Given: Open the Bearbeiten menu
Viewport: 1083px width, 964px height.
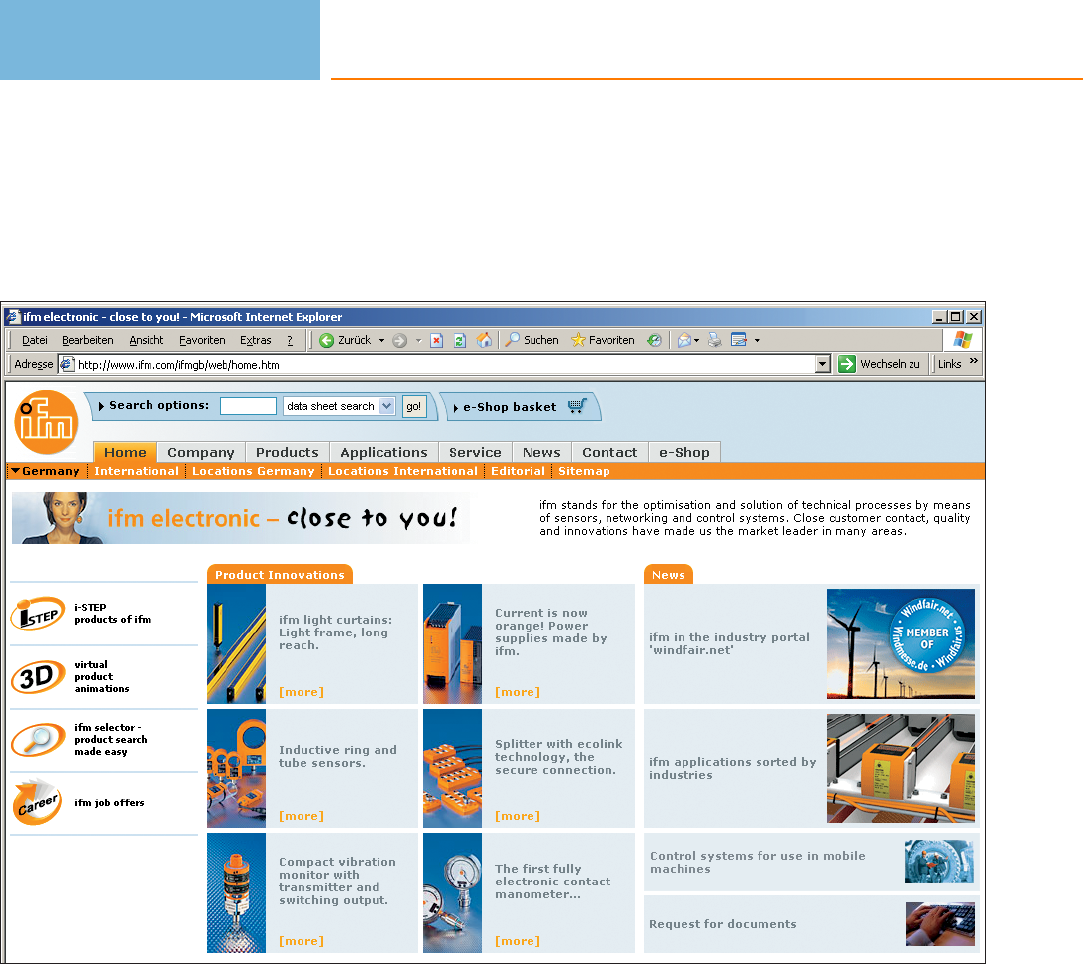Looking at the screenshot, I should click(x=88, y=340).
